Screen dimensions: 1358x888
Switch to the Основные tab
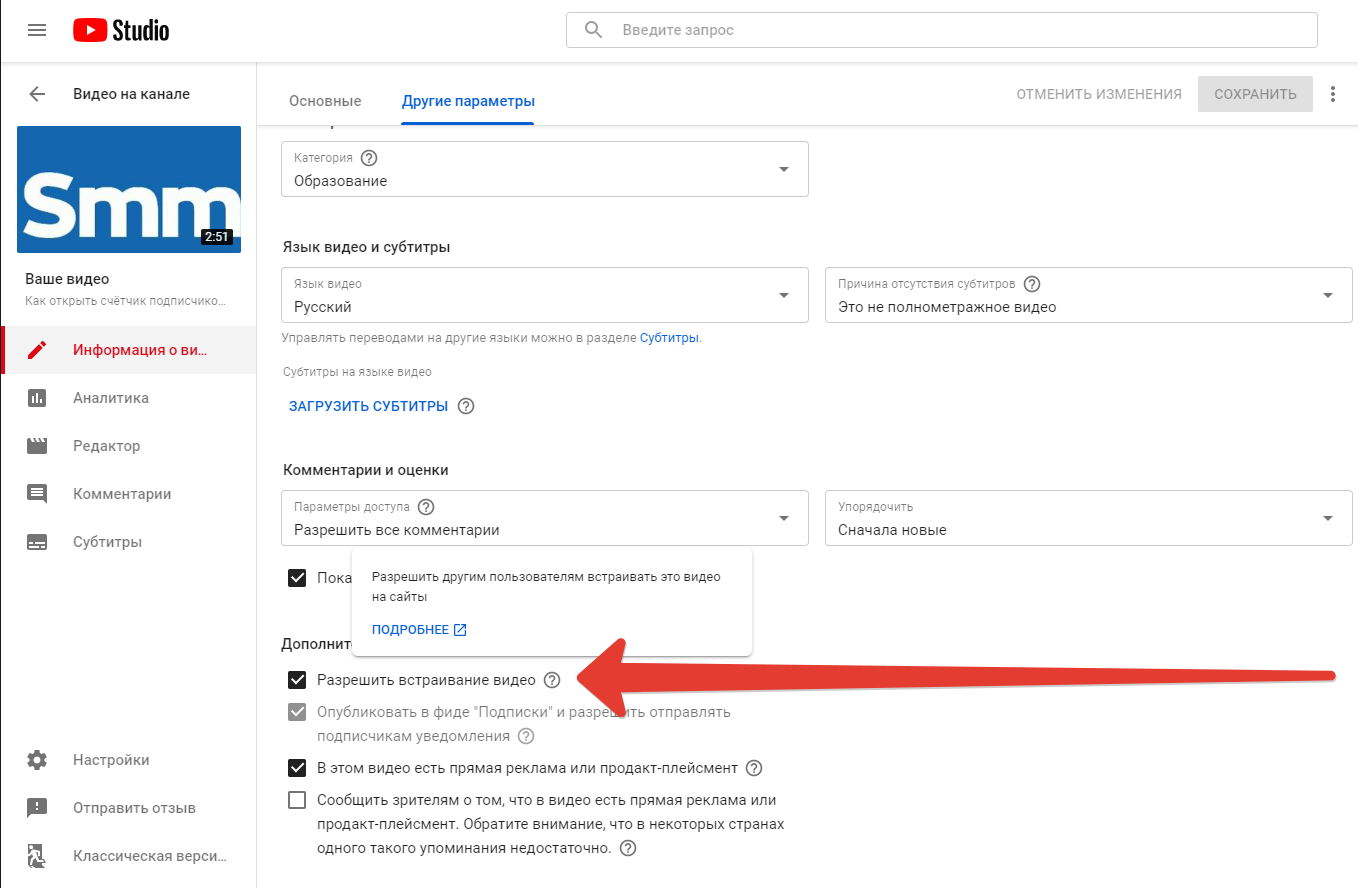click(325, 101)
